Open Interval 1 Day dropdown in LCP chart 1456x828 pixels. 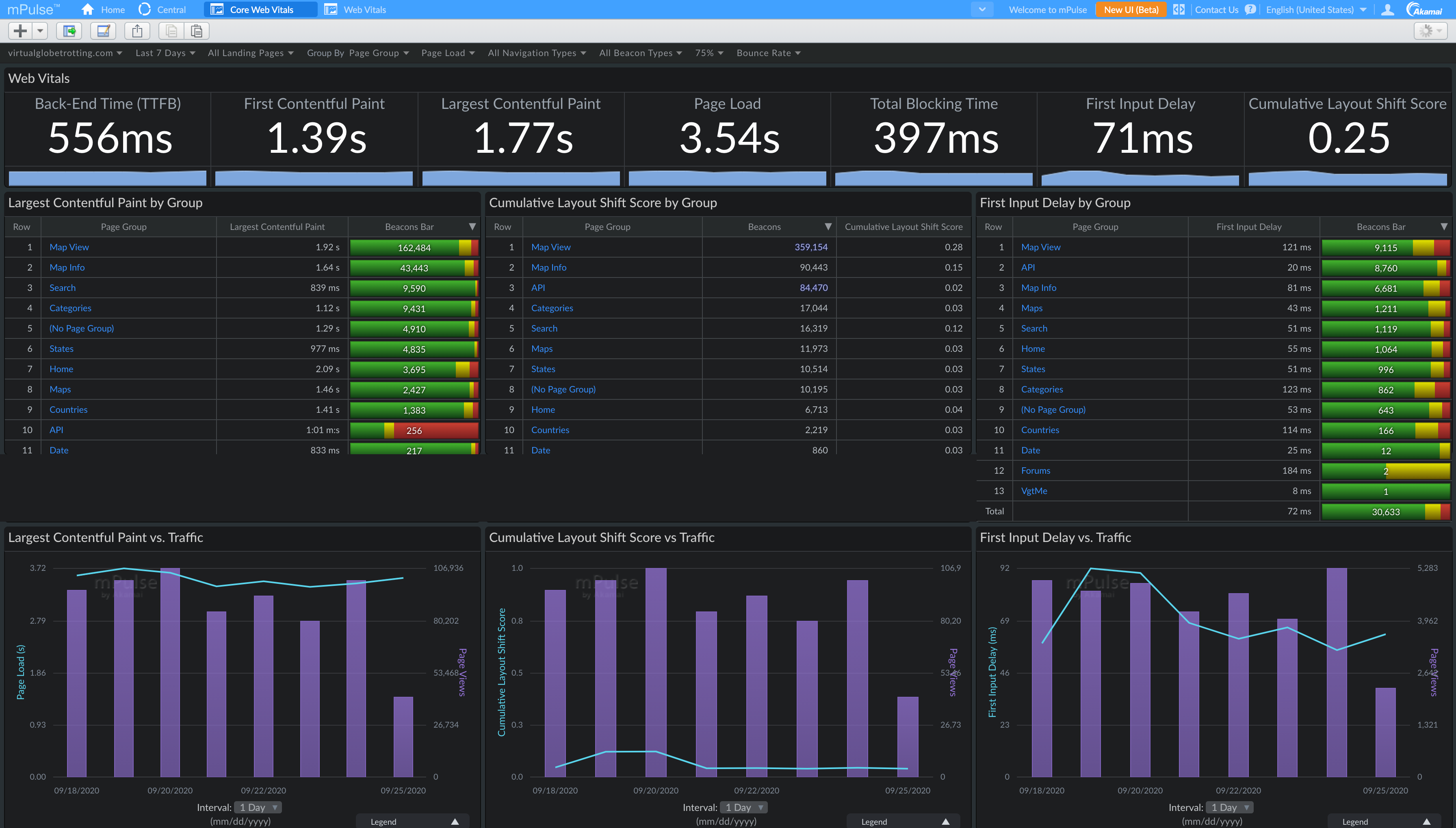coord(258,808)
